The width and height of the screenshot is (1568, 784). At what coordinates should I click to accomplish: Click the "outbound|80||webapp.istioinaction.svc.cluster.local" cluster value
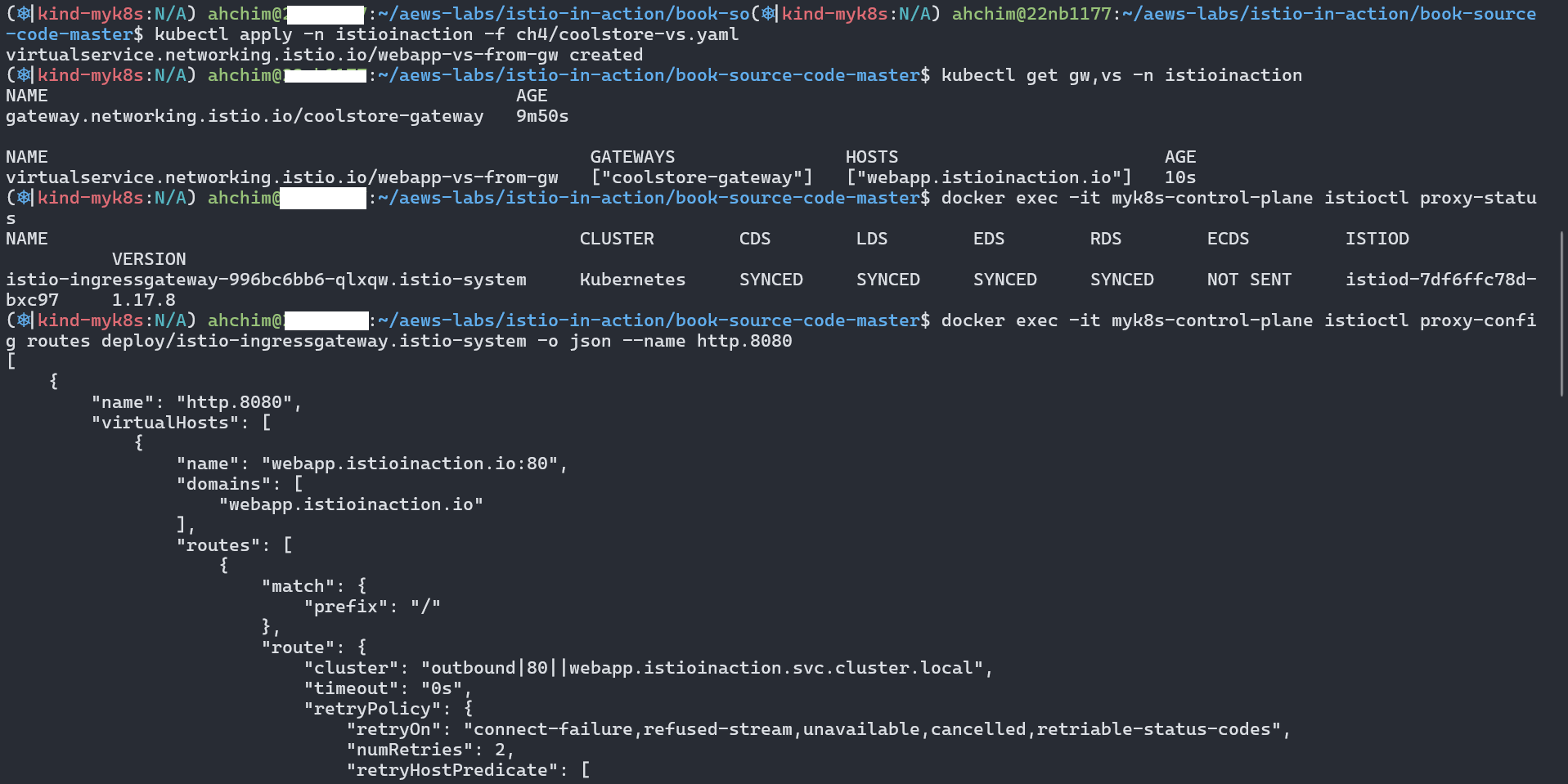[702, 668]
